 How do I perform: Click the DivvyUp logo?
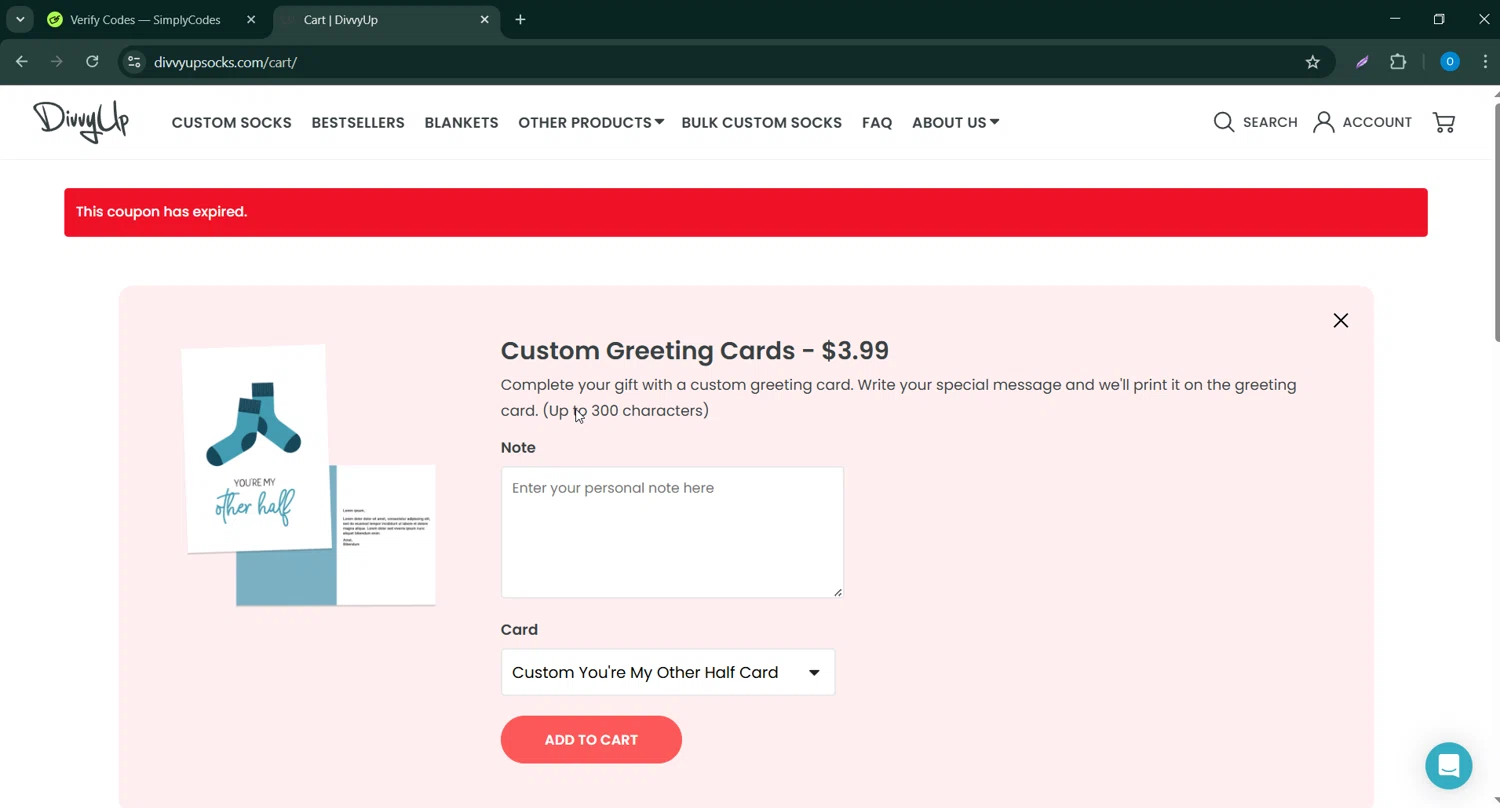pos(81,121)
